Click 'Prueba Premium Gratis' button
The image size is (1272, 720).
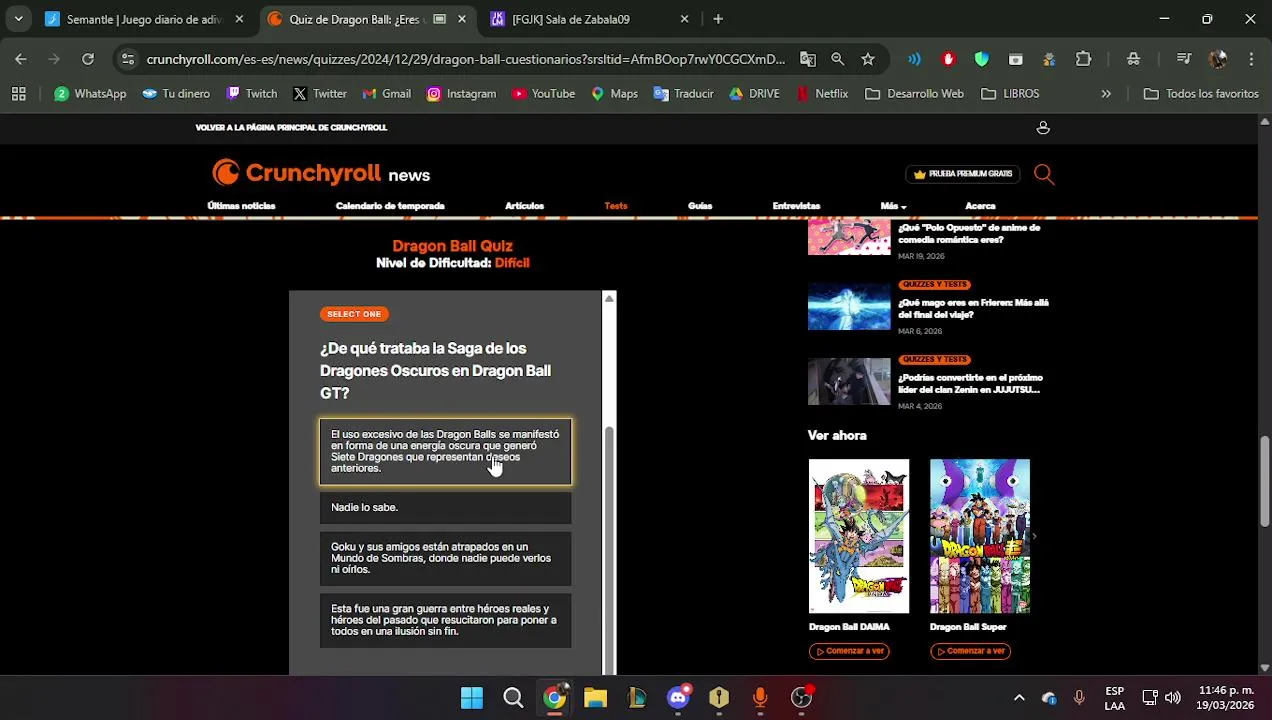point(962,174)
